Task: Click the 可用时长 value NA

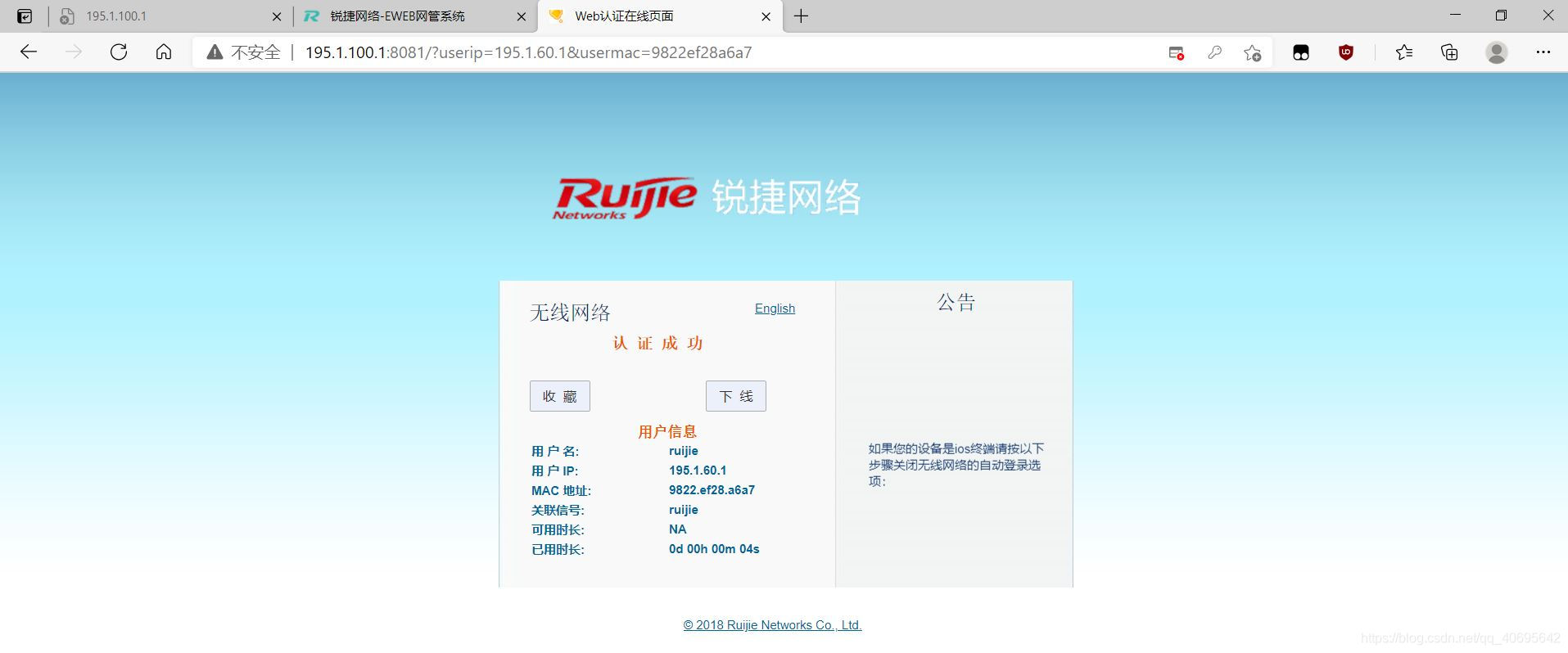Action: tap(677, 529)
